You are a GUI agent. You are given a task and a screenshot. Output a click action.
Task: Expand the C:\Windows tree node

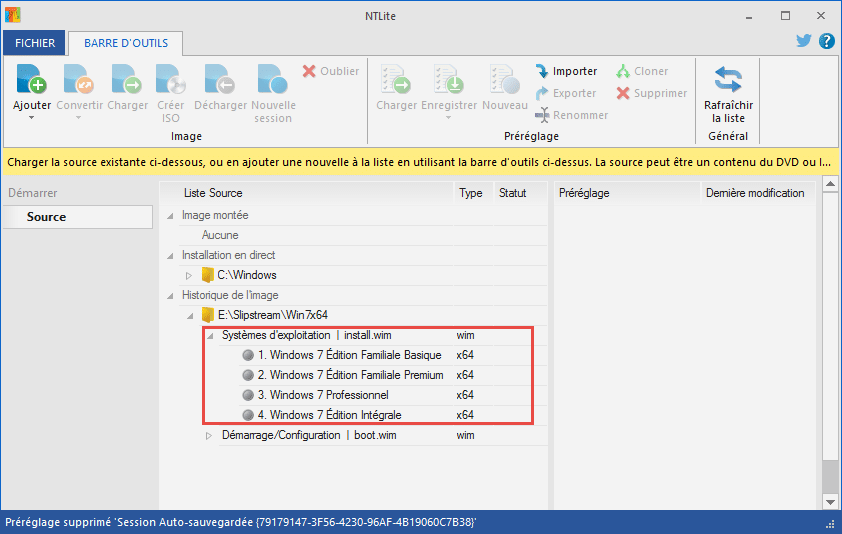(x=188, y=276)
